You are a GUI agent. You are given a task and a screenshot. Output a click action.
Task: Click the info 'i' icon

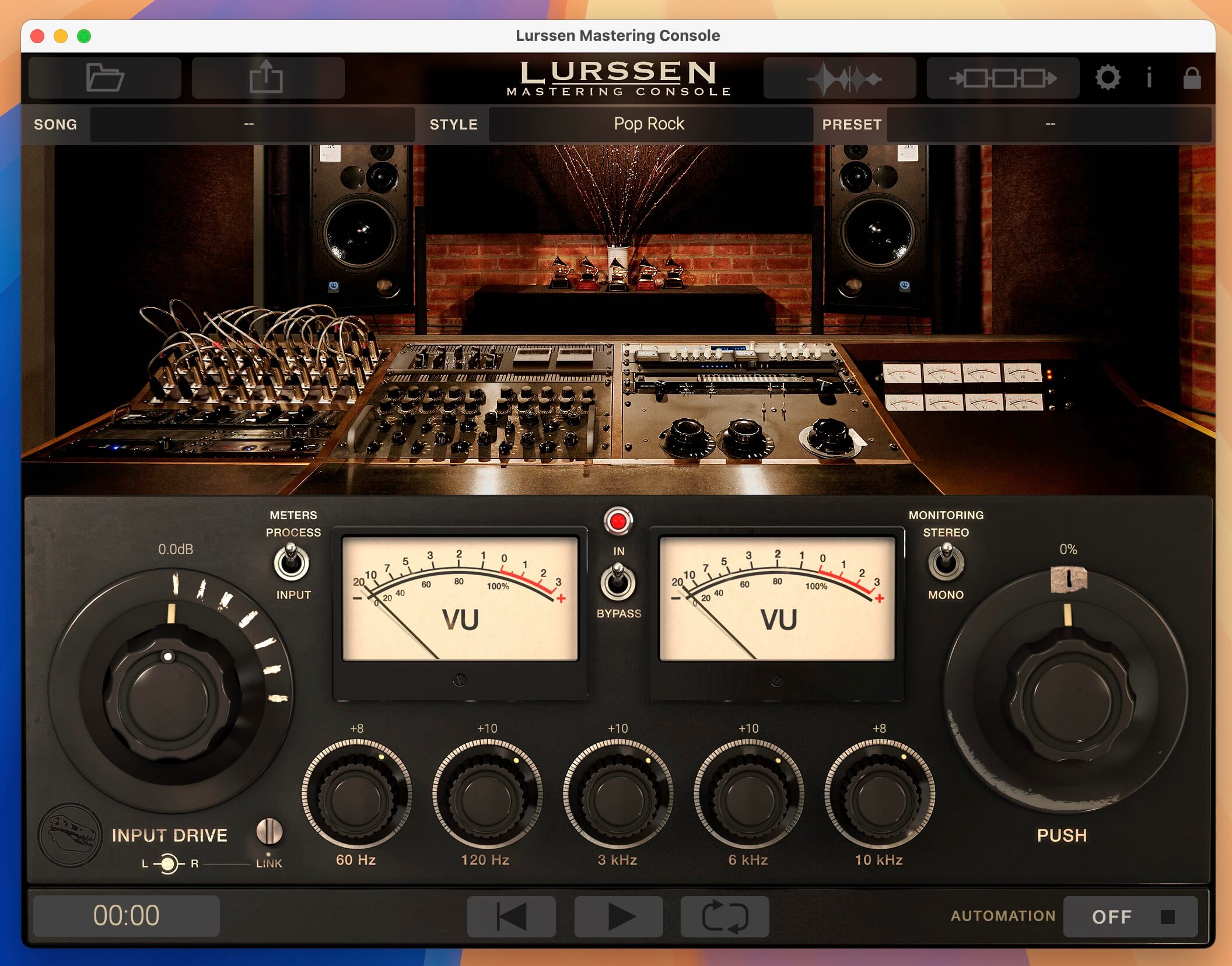click(1149, 78)
